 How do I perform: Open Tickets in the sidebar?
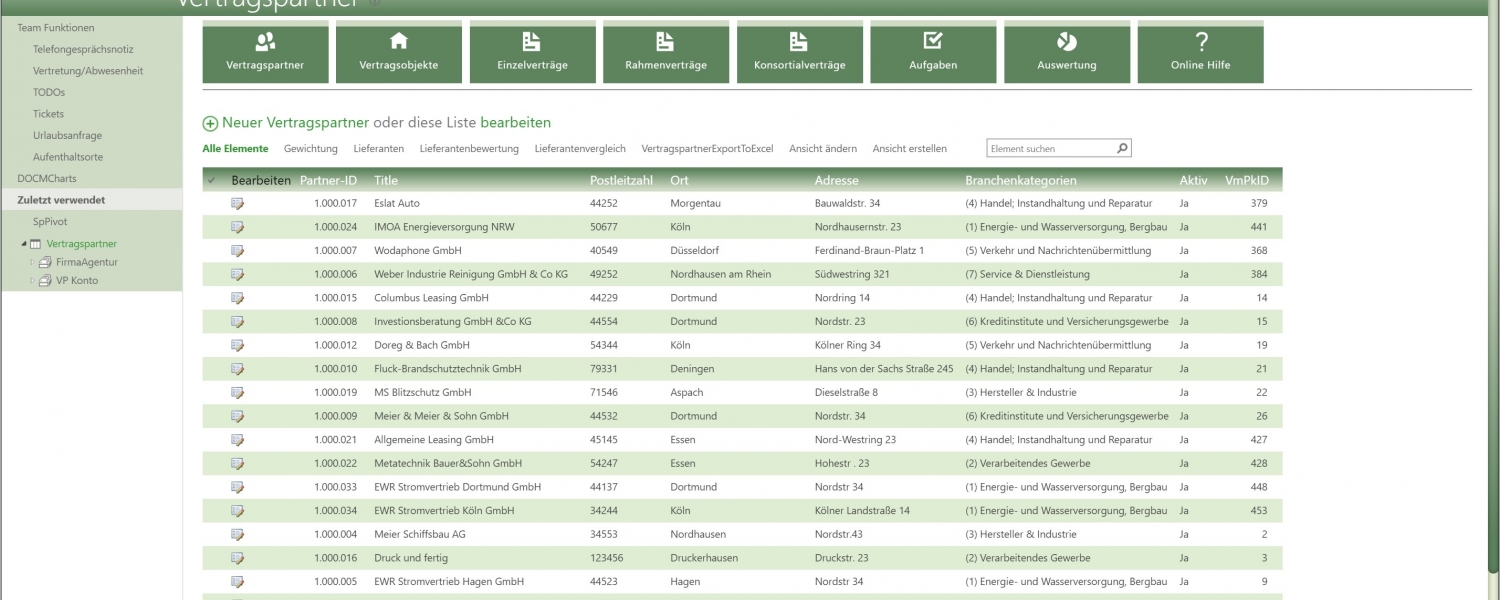48,114
